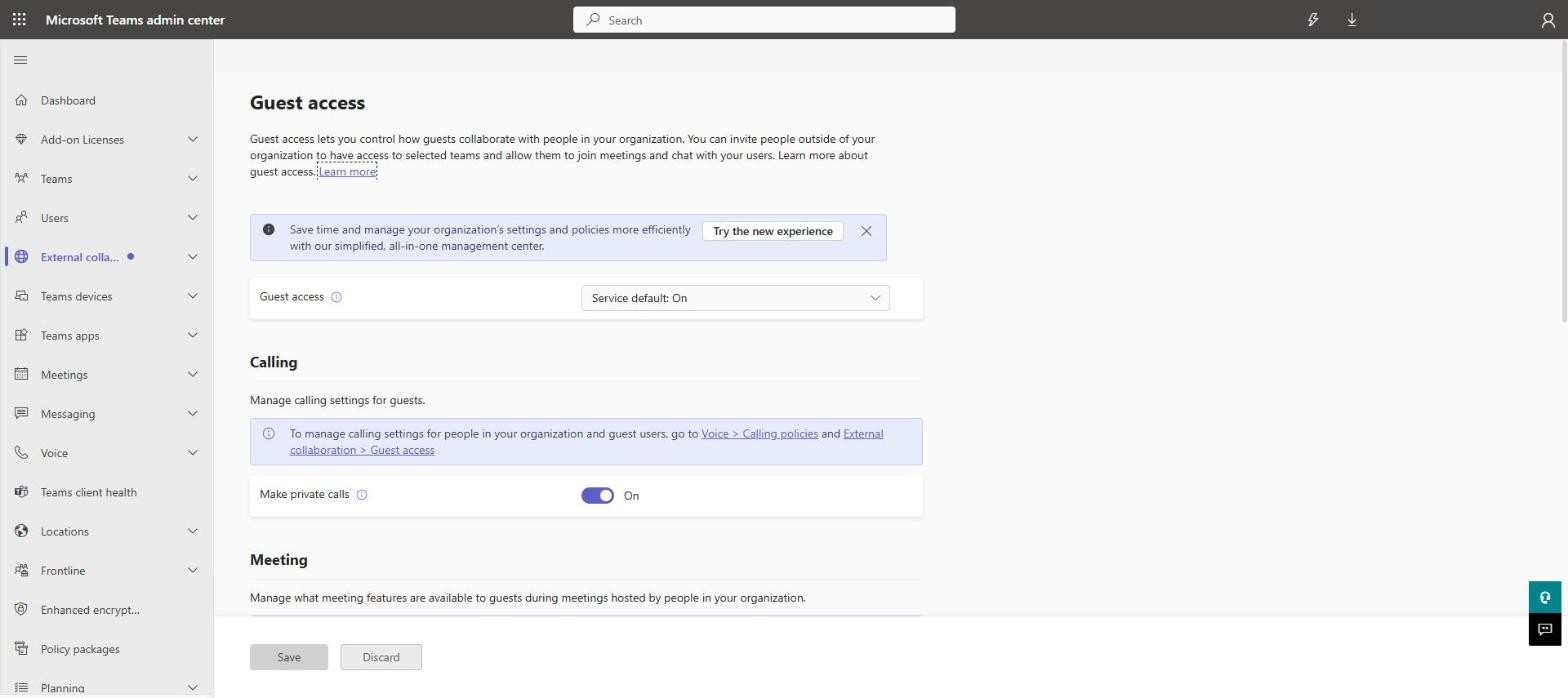This screenshot has width=1568, height=698.
Task: Open the lightning bolt icon in header
Action: coord(1313,19)
